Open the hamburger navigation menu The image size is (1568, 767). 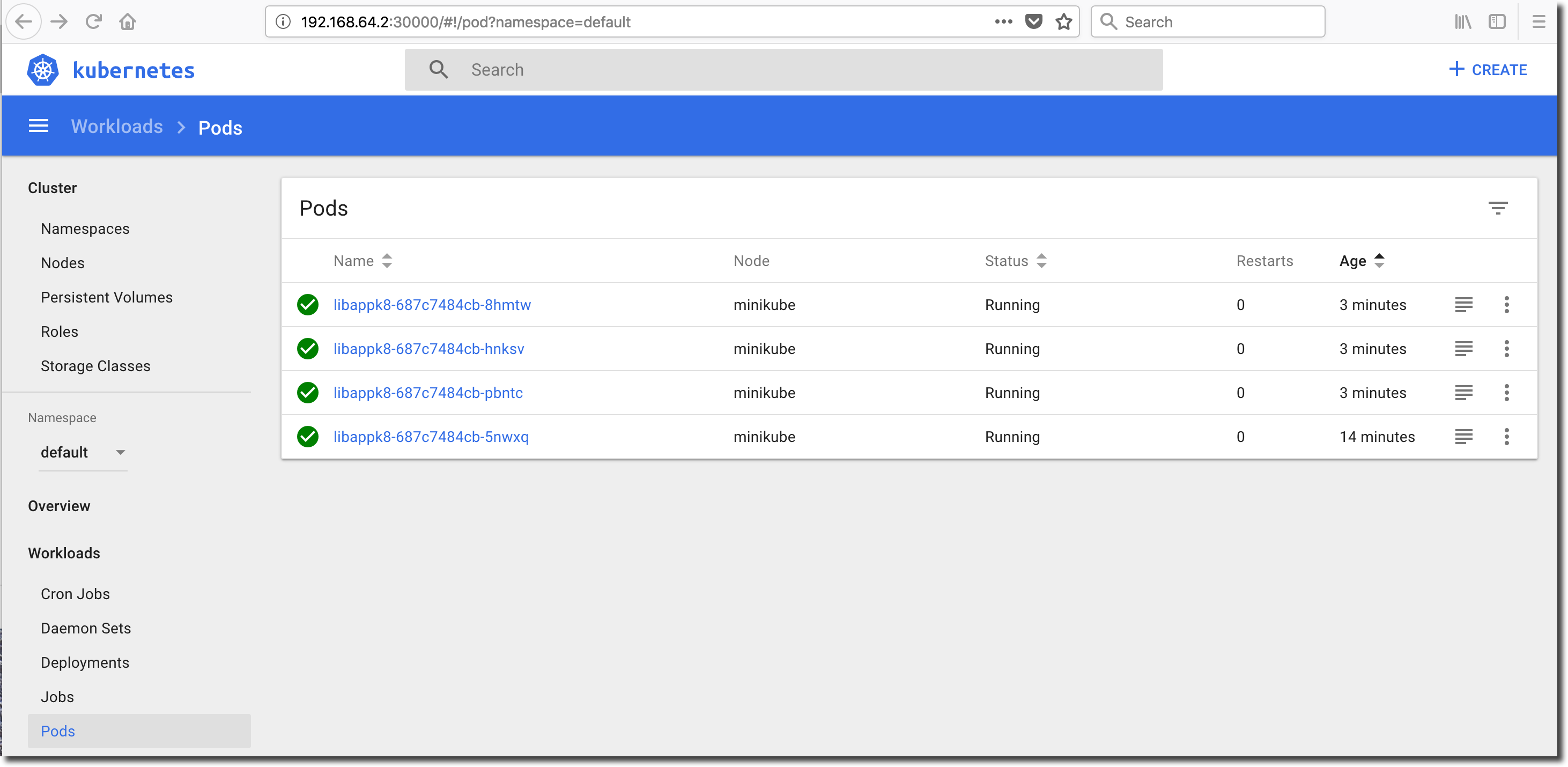(x=39, y=126)
